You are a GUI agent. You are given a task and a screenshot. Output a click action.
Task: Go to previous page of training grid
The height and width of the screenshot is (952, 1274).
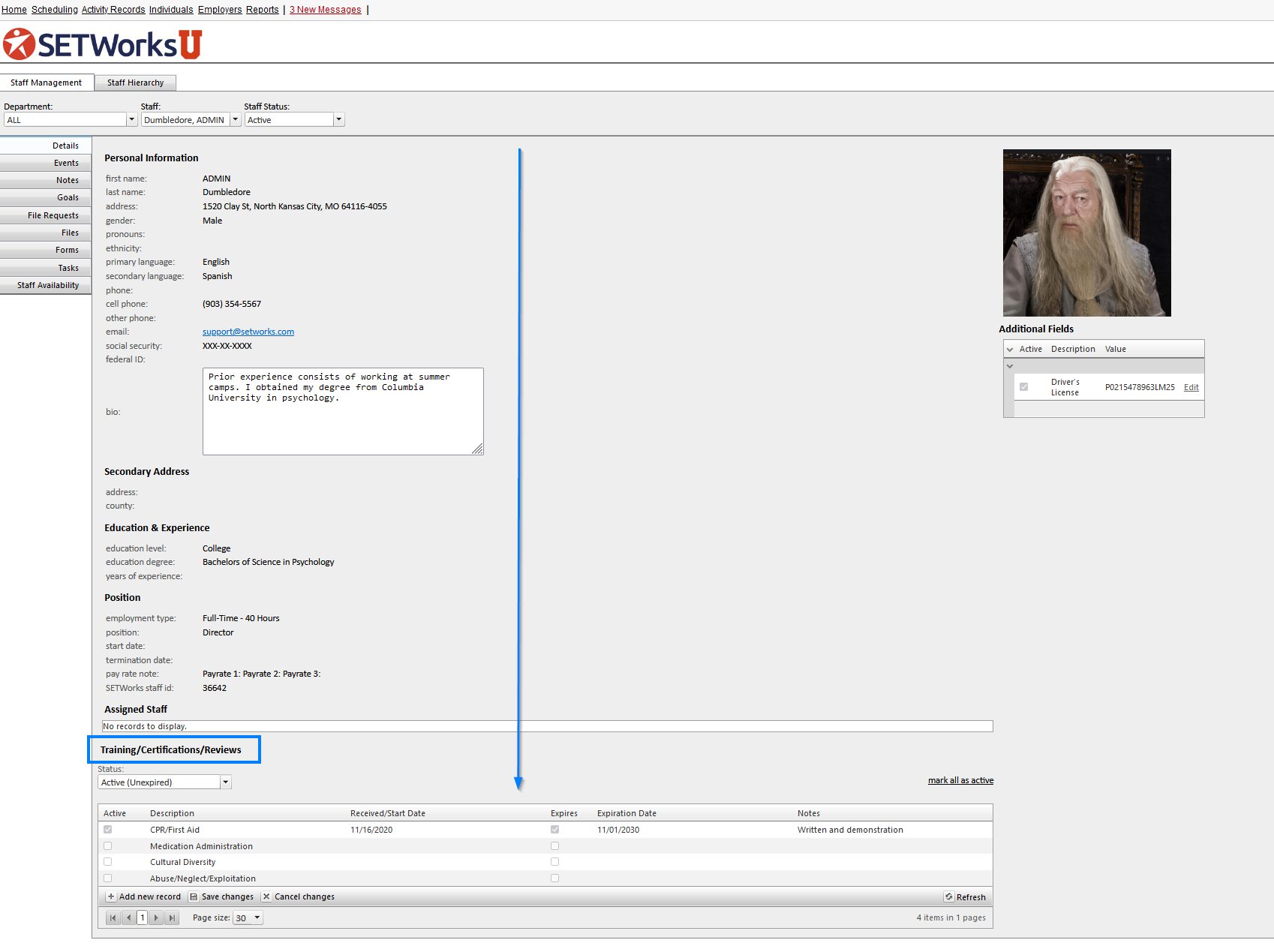click(x=128, y=917)
